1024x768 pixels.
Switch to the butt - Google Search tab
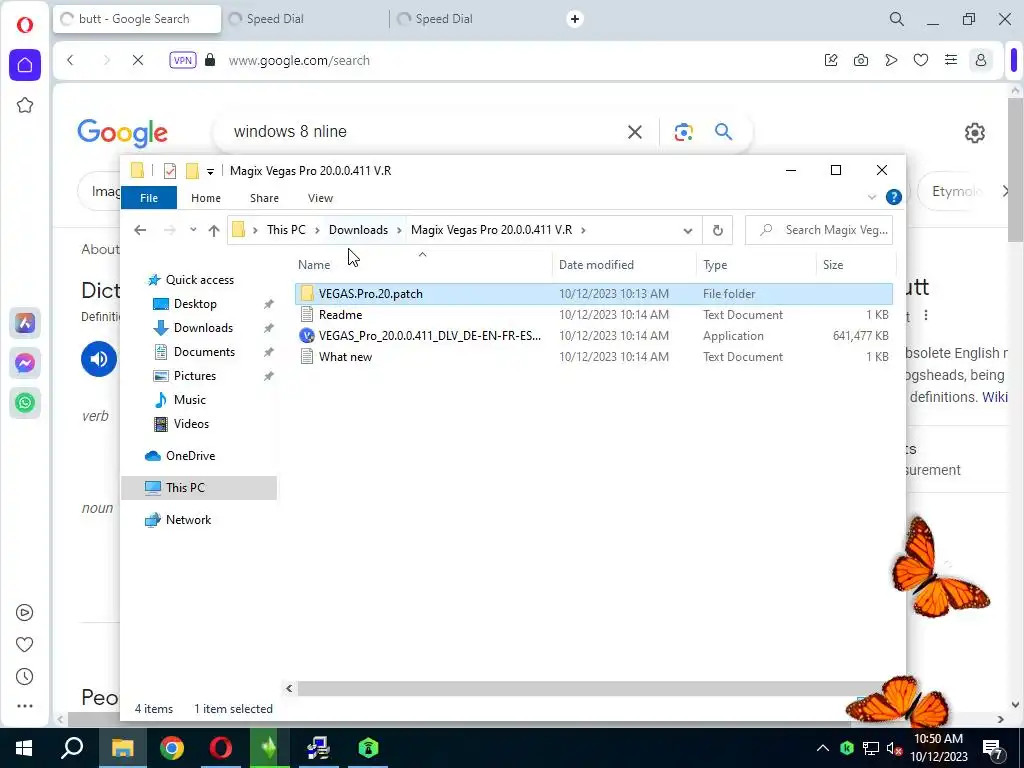click(x=136, y=19)
